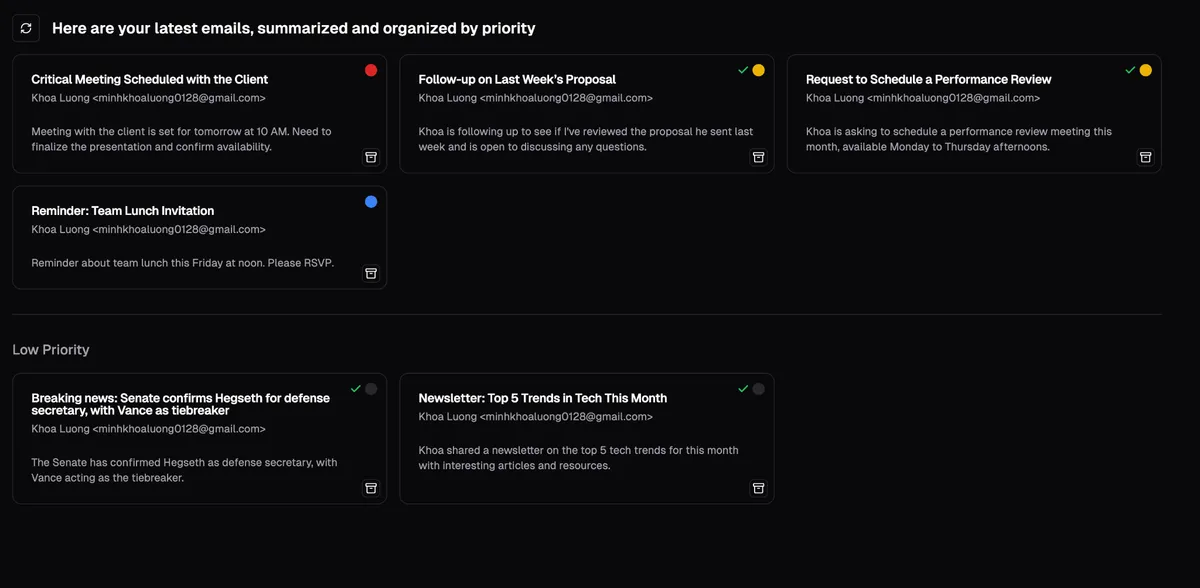Archive the Tech Trends newsletter email
The height and width of the screenshot is (588, 1200).
pyautogui.click(x=758, y=488)
